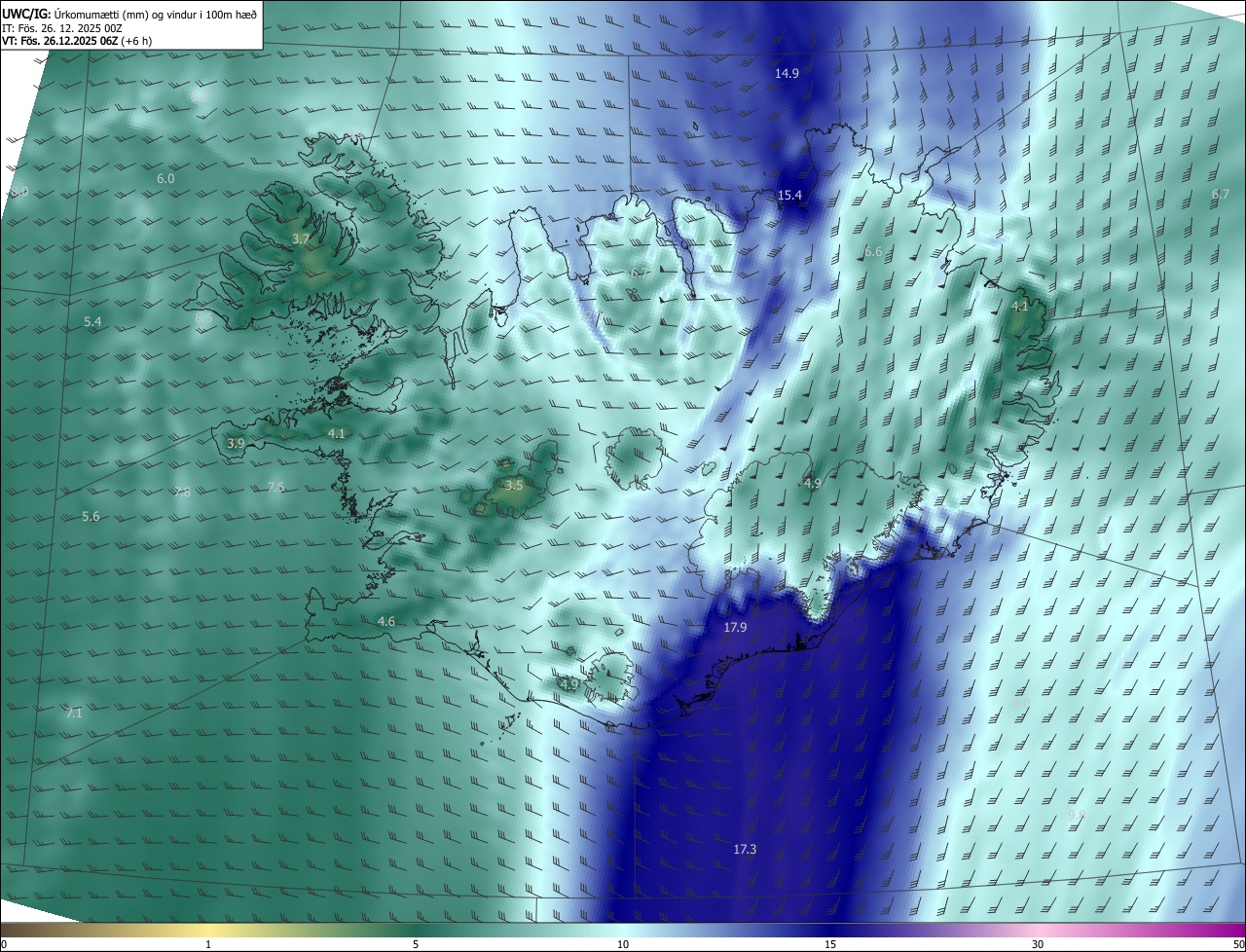
Task: Click the '9.8' value label
Action: 1077,815
